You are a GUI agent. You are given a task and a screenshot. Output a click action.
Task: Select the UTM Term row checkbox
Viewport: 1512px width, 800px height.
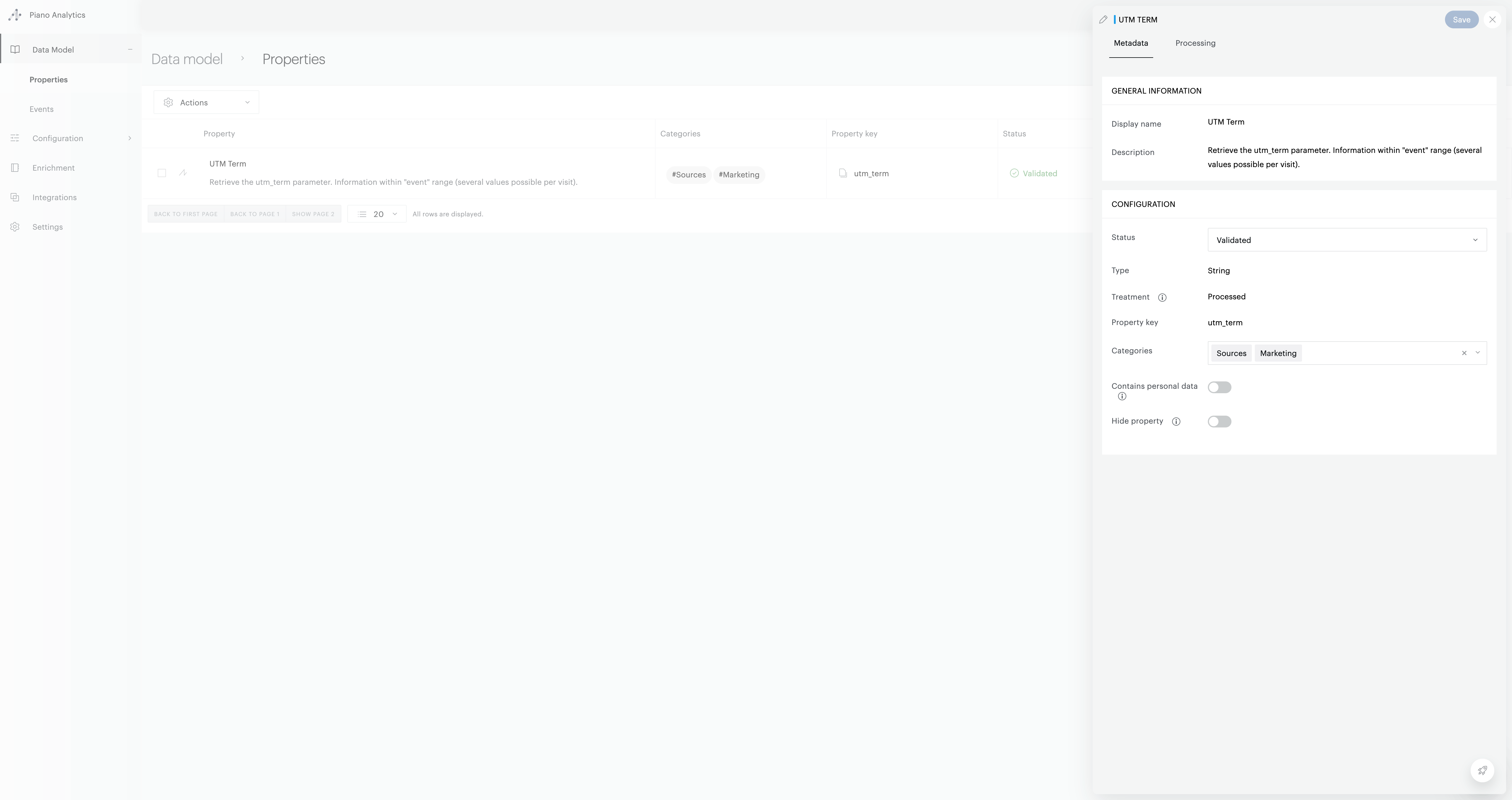tap(162, 173)
